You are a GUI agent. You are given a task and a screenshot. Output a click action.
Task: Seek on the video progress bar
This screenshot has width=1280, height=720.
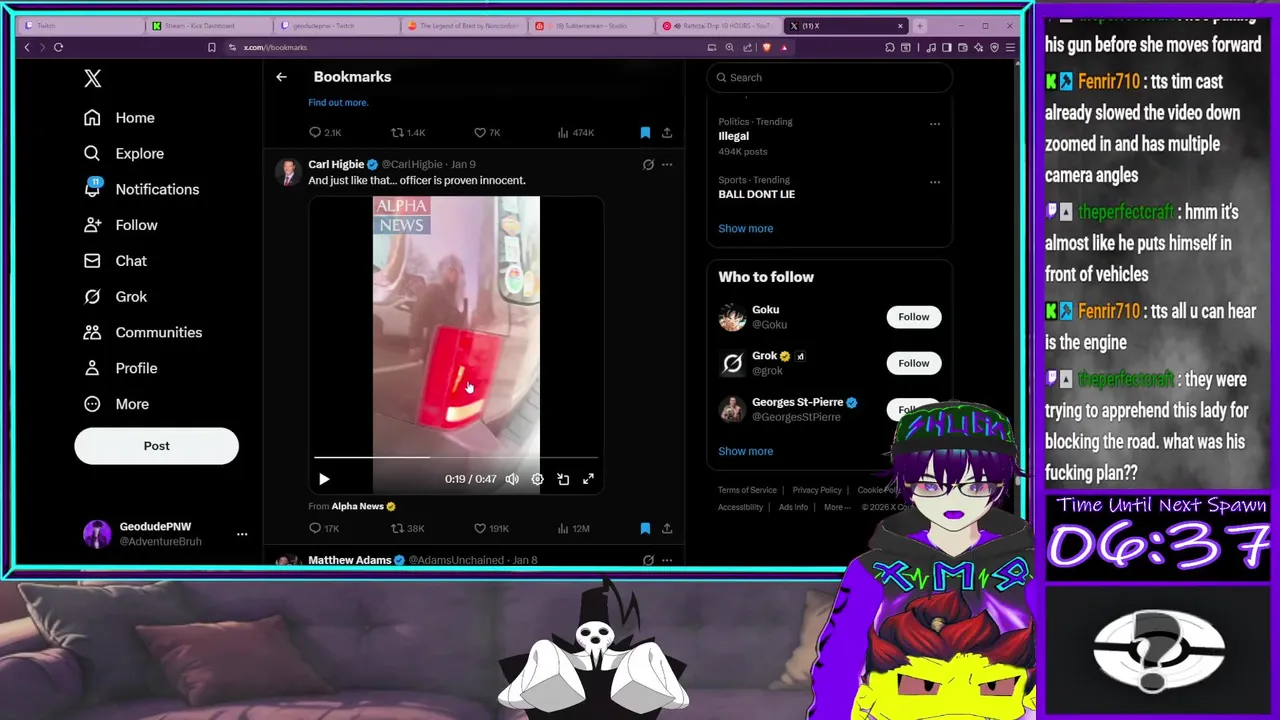click(x=456, y=457)
